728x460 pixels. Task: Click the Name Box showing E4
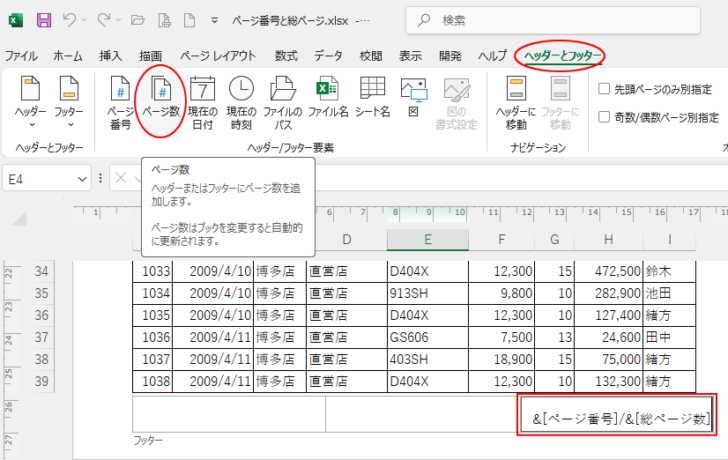(39, 179)
